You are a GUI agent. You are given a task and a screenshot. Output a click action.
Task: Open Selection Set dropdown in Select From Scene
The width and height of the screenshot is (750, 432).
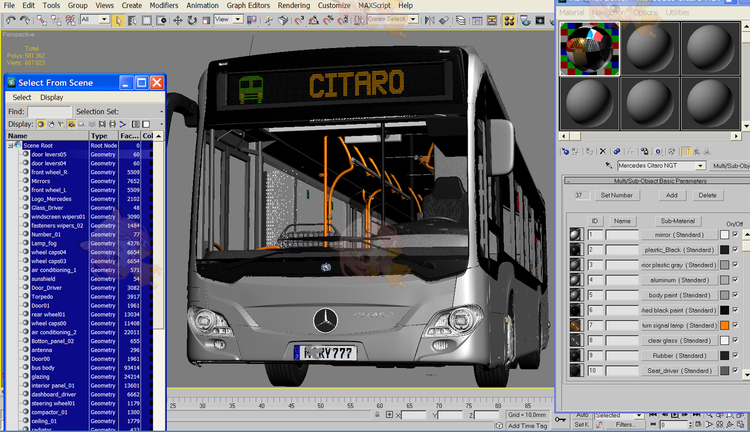pos(161,112)
